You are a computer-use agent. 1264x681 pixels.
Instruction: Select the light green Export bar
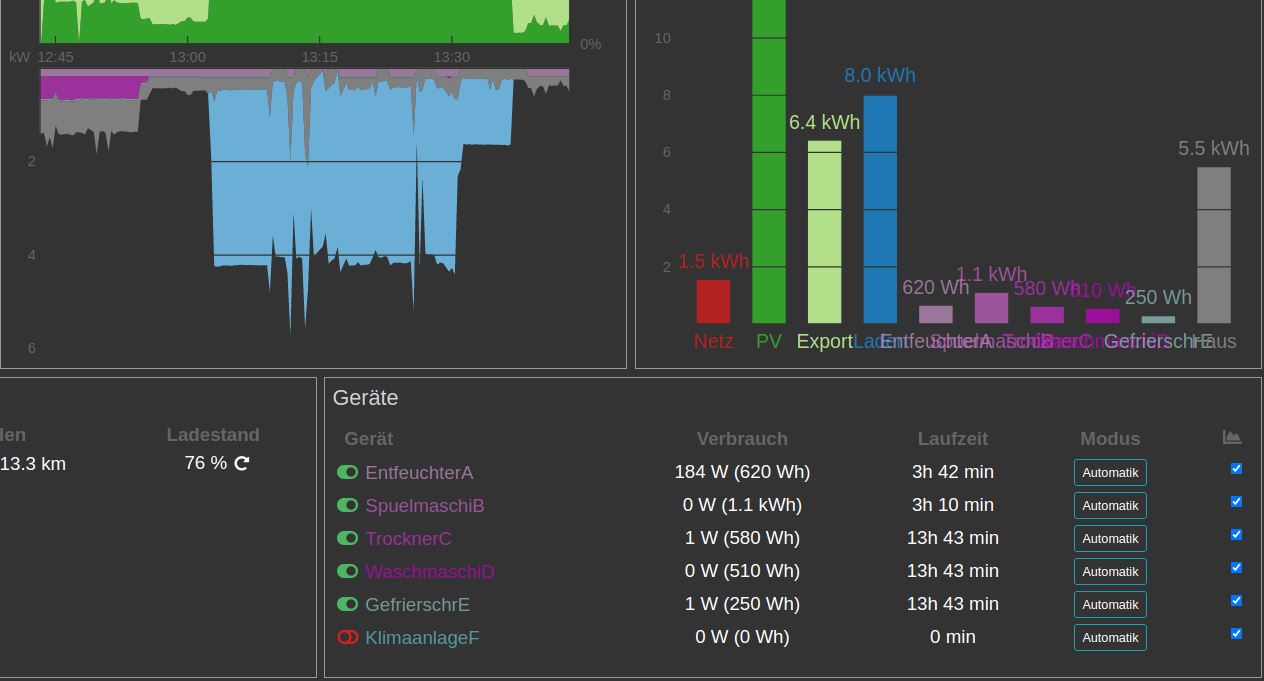point(824,232)
